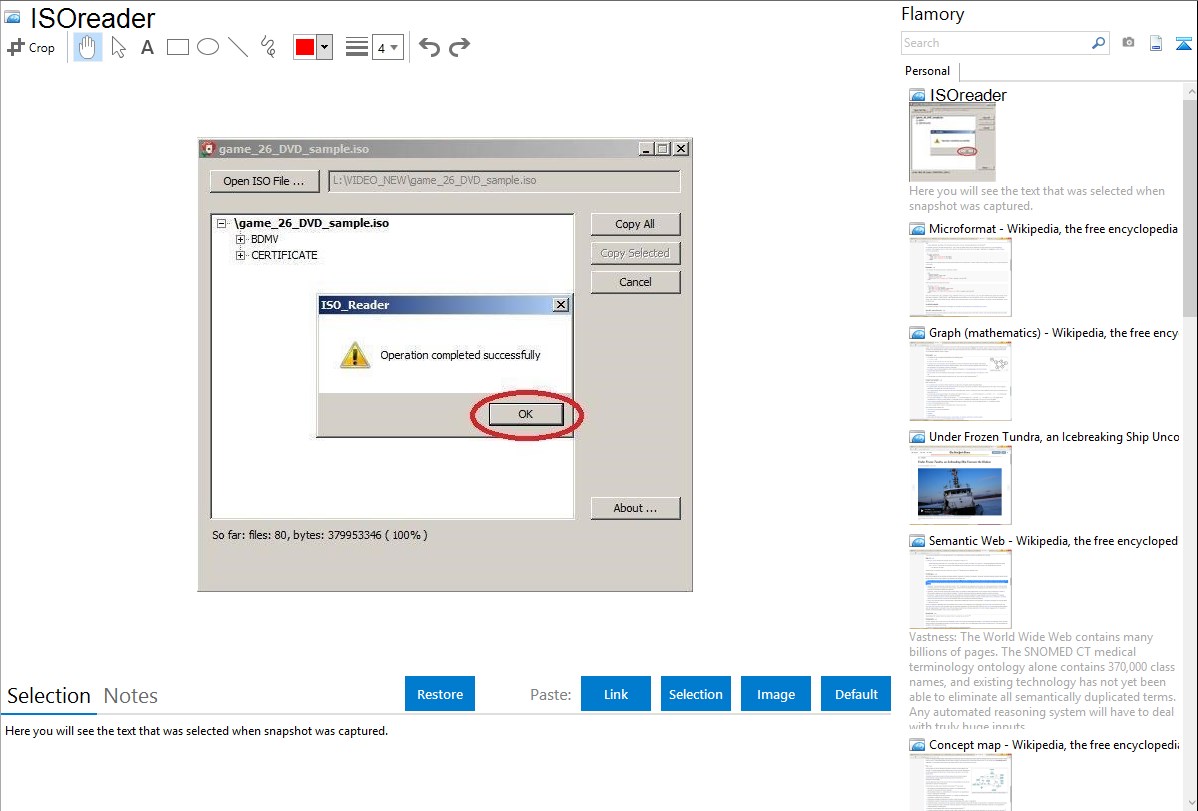Click the upload arrow icon in Flamory

point(1183,43)
